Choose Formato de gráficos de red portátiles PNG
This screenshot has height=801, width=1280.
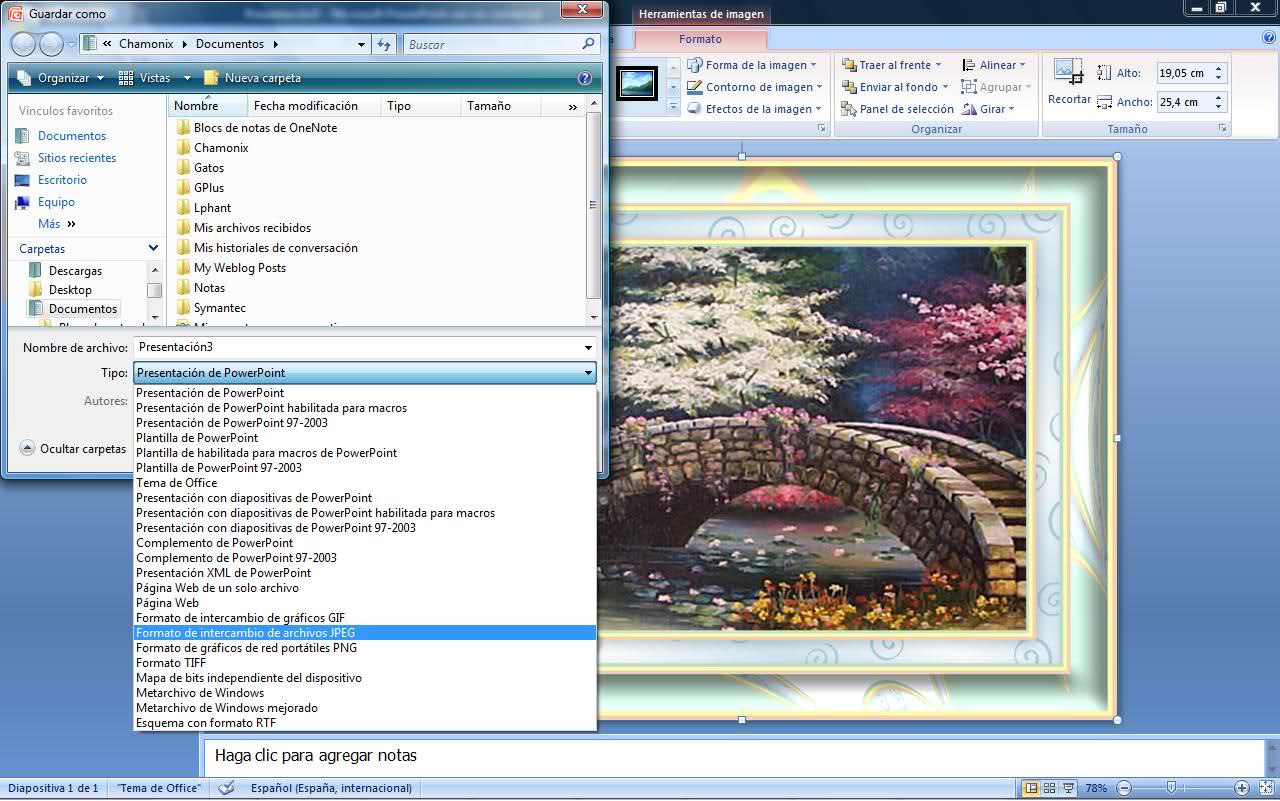point(365,648)
